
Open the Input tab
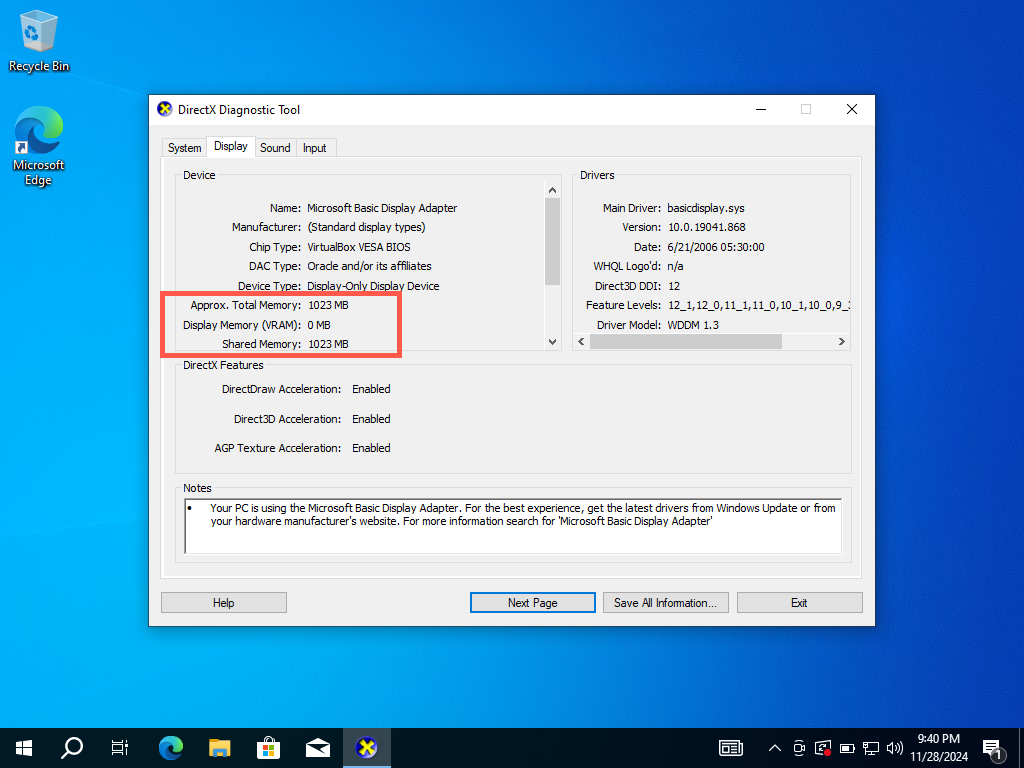click(315, 148)
